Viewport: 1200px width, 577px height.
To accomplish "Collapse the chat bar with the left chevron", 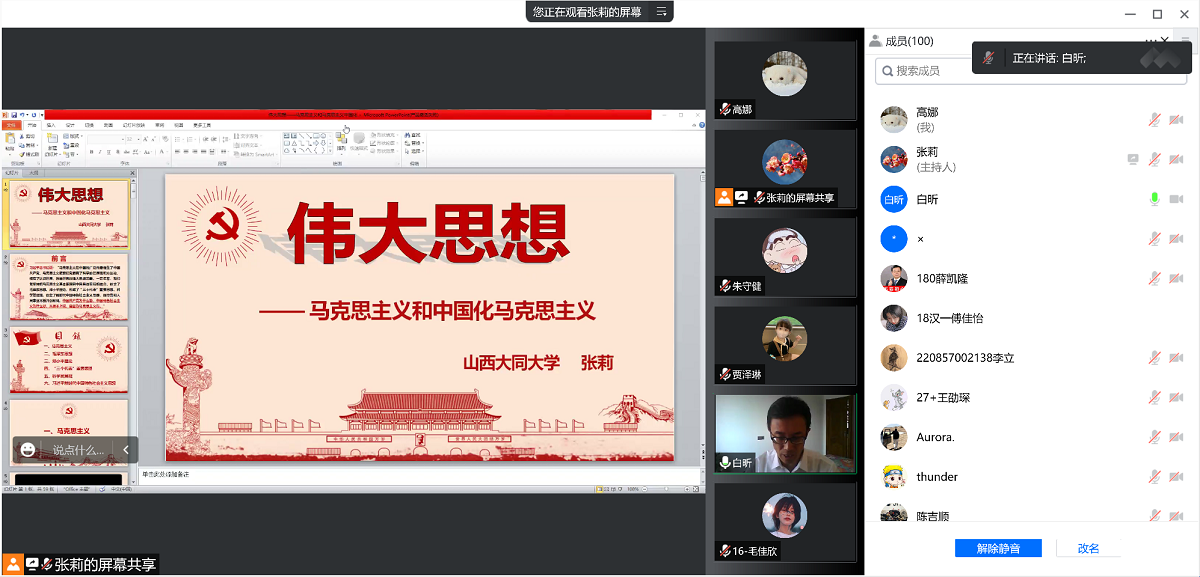I will coord(127,450).
